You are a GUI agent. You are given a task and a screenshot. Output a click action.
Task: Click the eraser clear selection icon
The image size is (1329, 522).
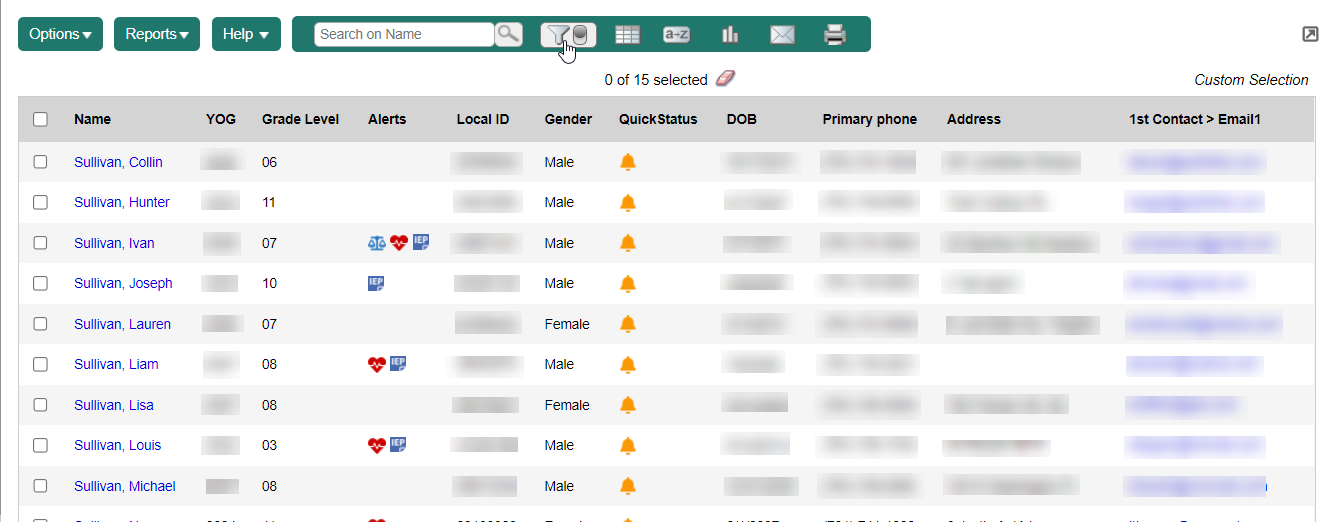click(725, 79)
